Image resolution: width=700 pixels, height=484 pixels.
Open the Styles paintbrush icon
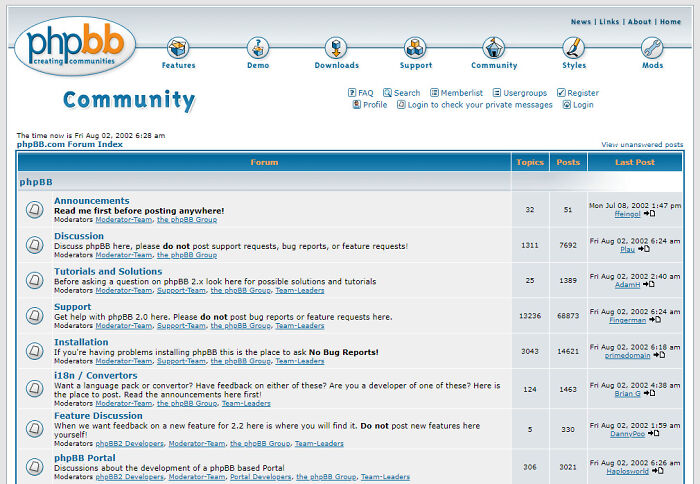coord(574,48)
